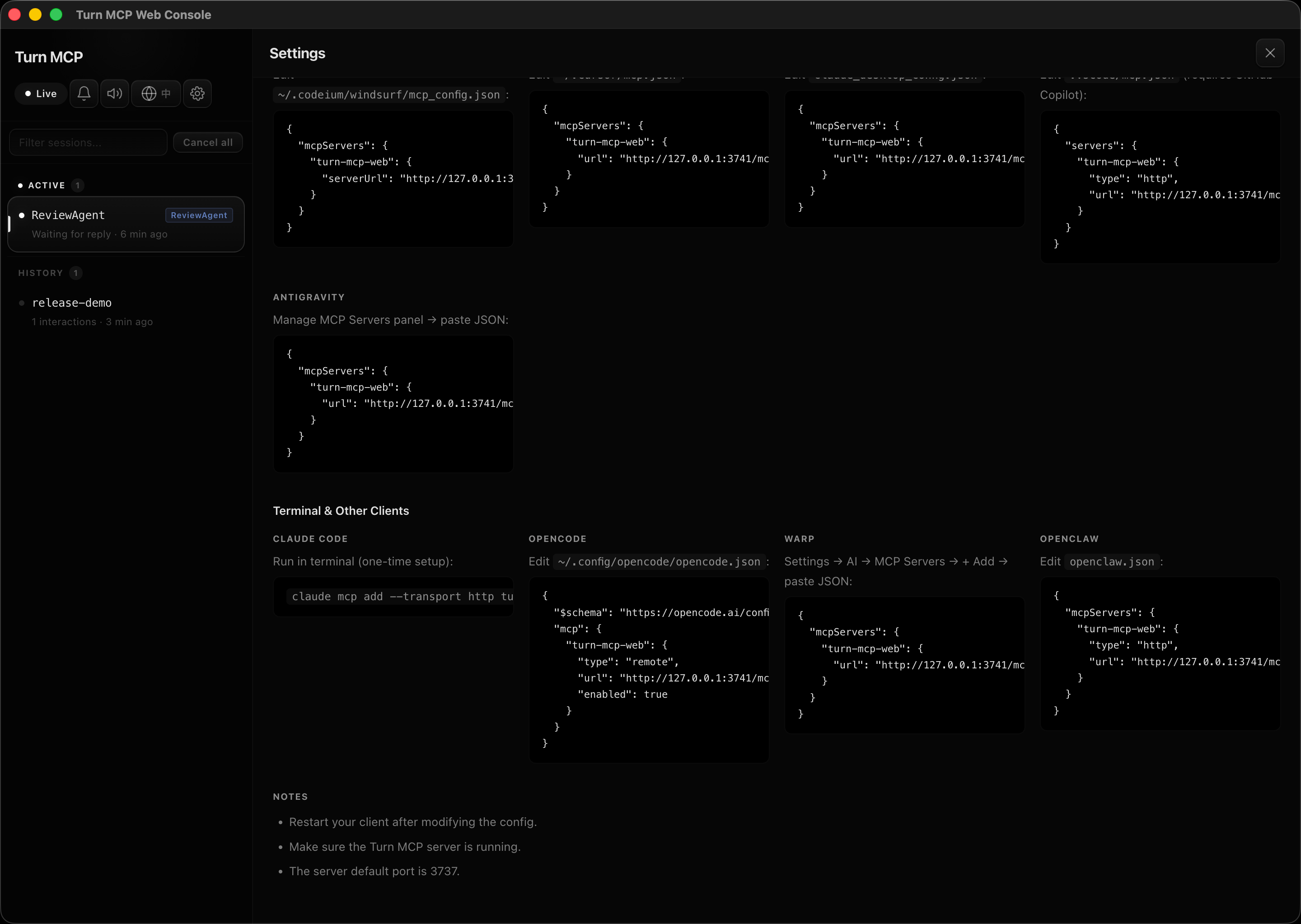
Task: Click the ReviewAgent blue tag badge
Action: pyautogui.click(x=199, y=215)
